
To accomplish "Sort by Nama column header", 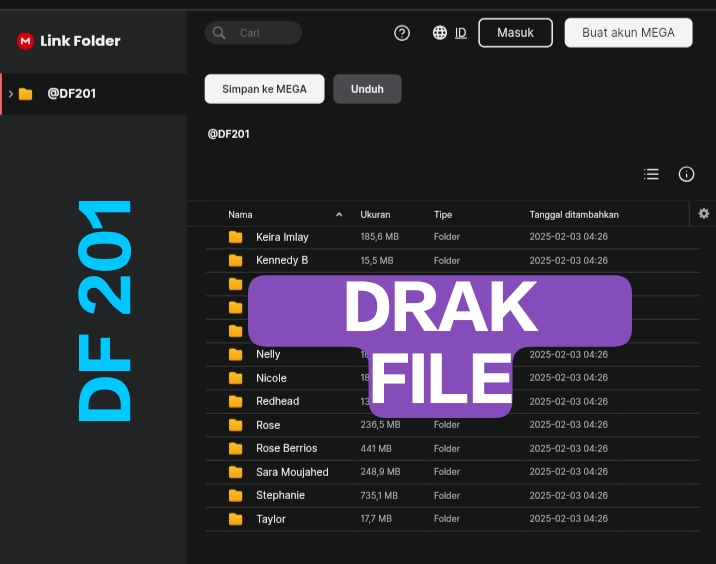I will 240,215.
